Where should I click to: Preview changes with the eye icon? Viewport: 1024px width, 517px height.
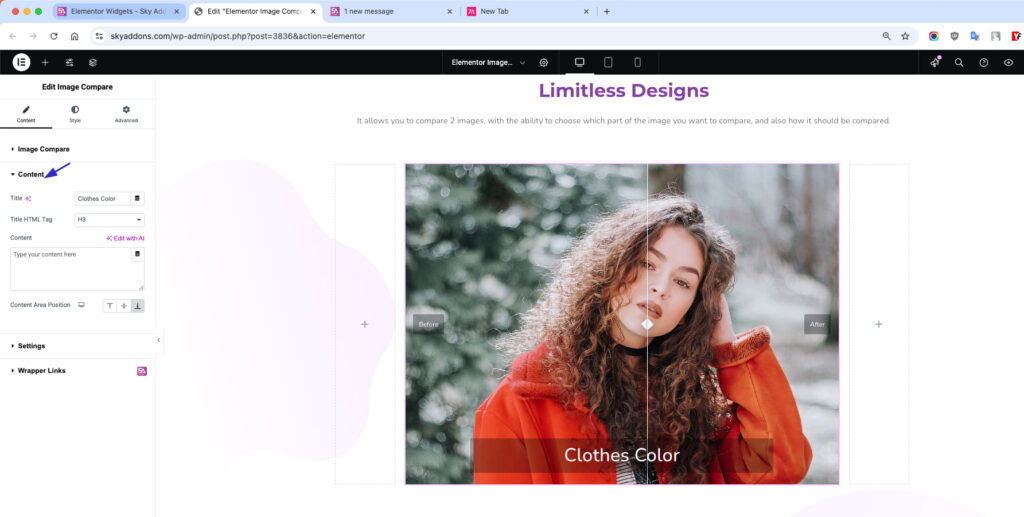coord(1008,63)
